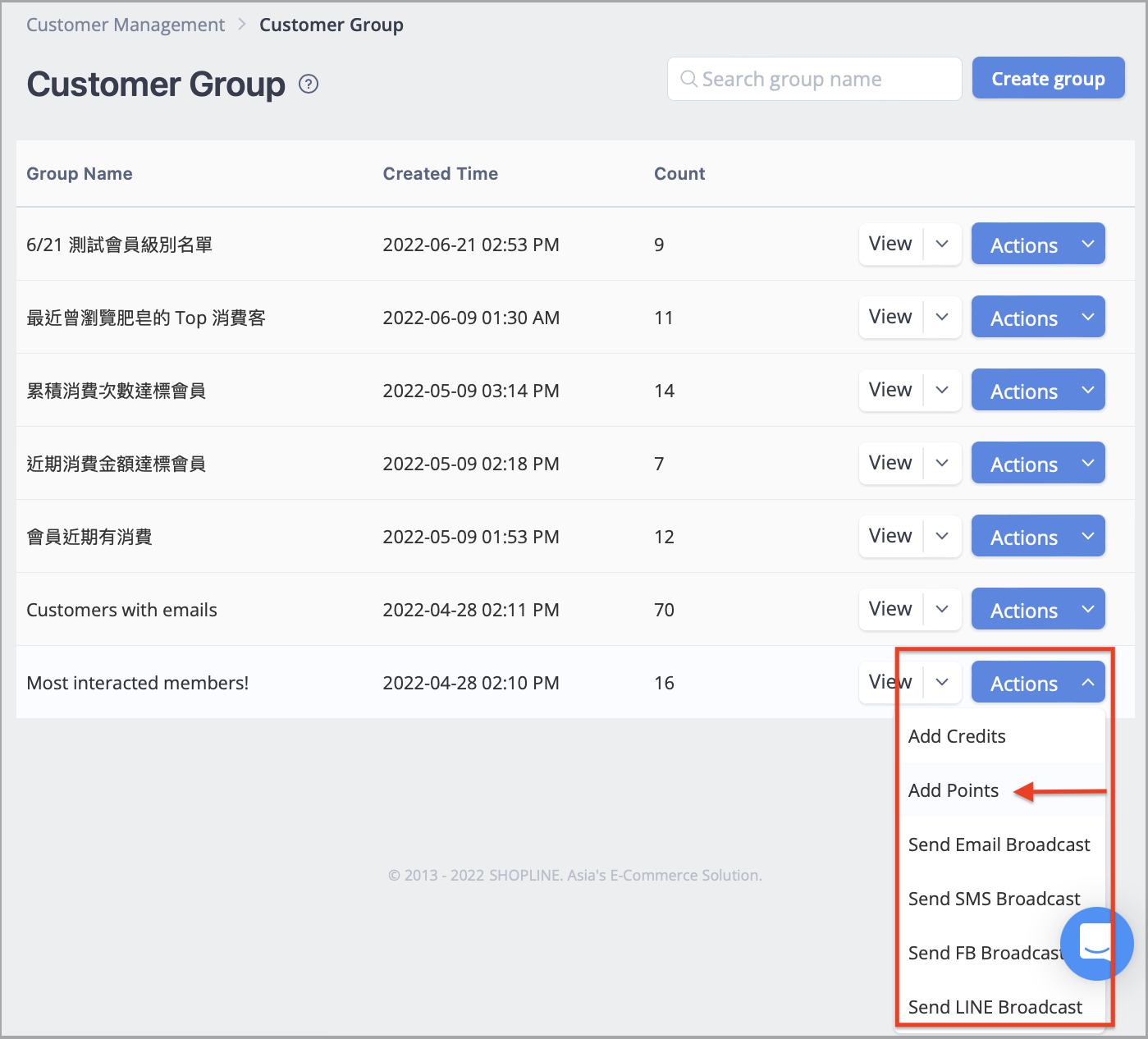View the 最近曾瀏覽肥皂的 Top 消費客 group
Image resolution: width=1148 pixels, height=1039 pixels.
tap(890, 317)
